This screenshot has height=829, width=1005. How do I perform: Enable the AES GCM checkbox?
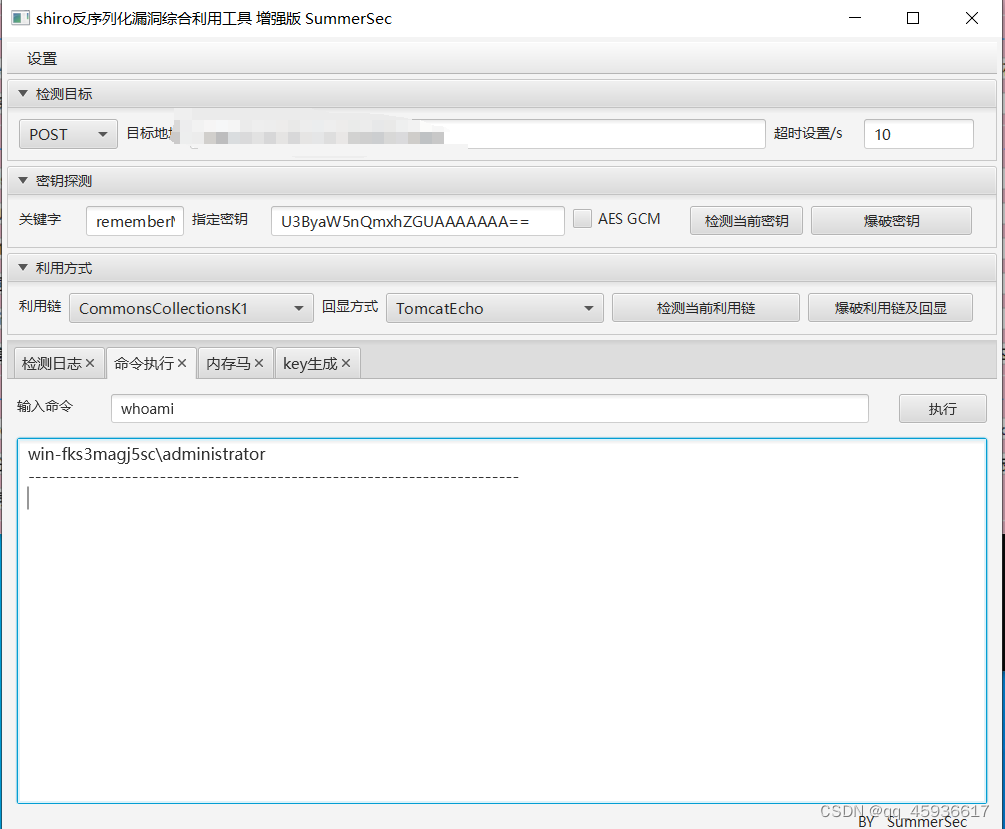[582, 219]
